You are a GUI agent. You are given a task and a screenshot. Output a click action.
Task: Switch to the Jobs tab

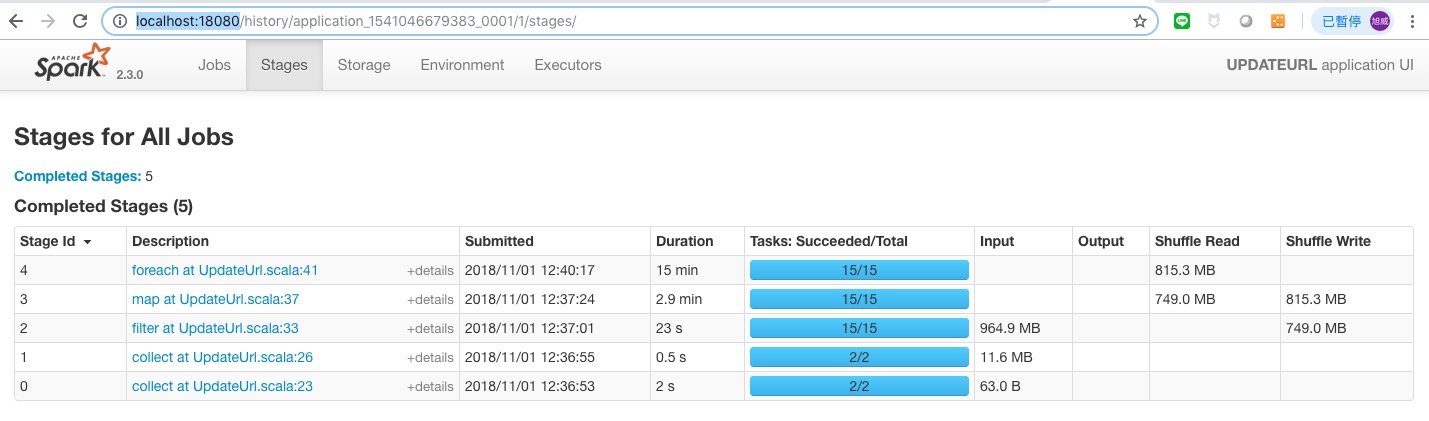(214, 65)
